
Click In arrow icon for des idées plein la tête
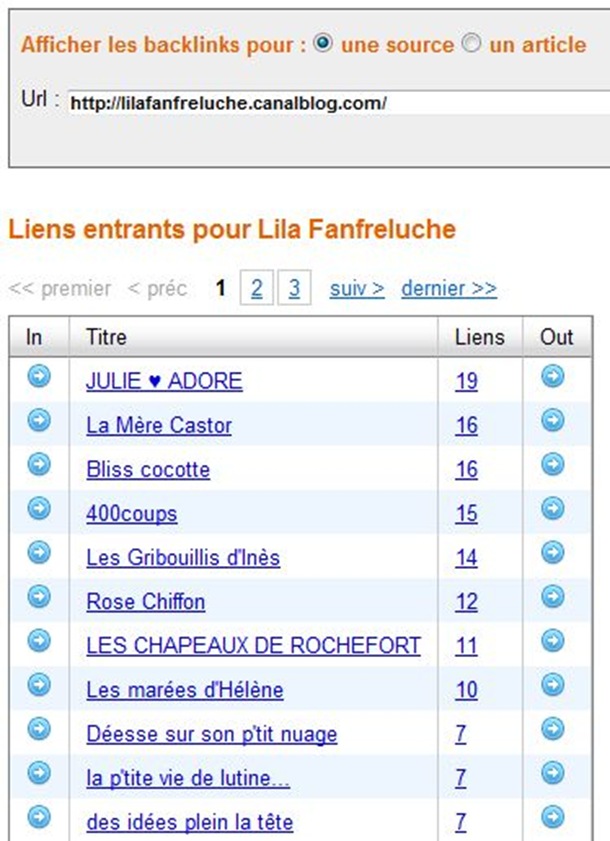[39, 817]
